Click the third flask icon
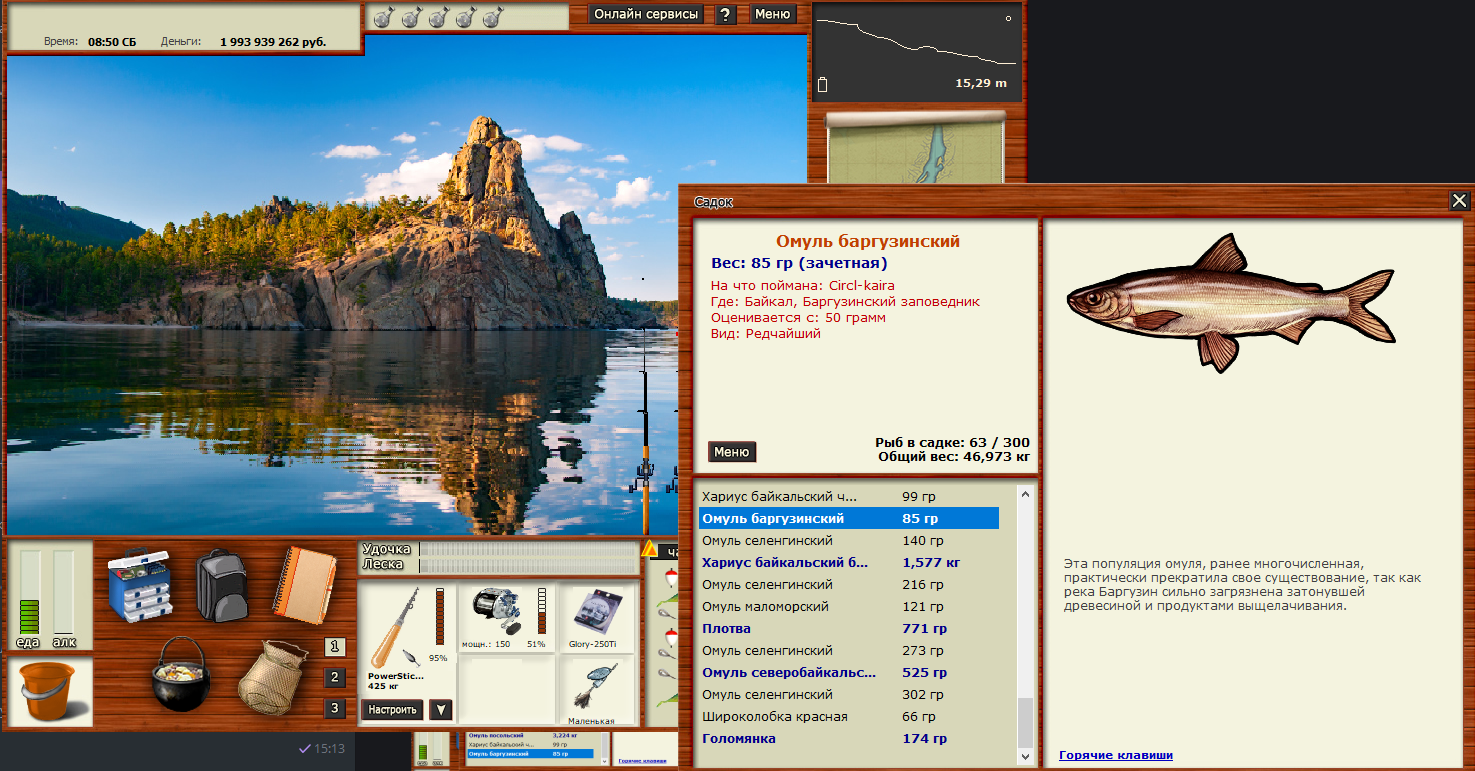Screen dimensions: 1475x771 click(438, 17)
